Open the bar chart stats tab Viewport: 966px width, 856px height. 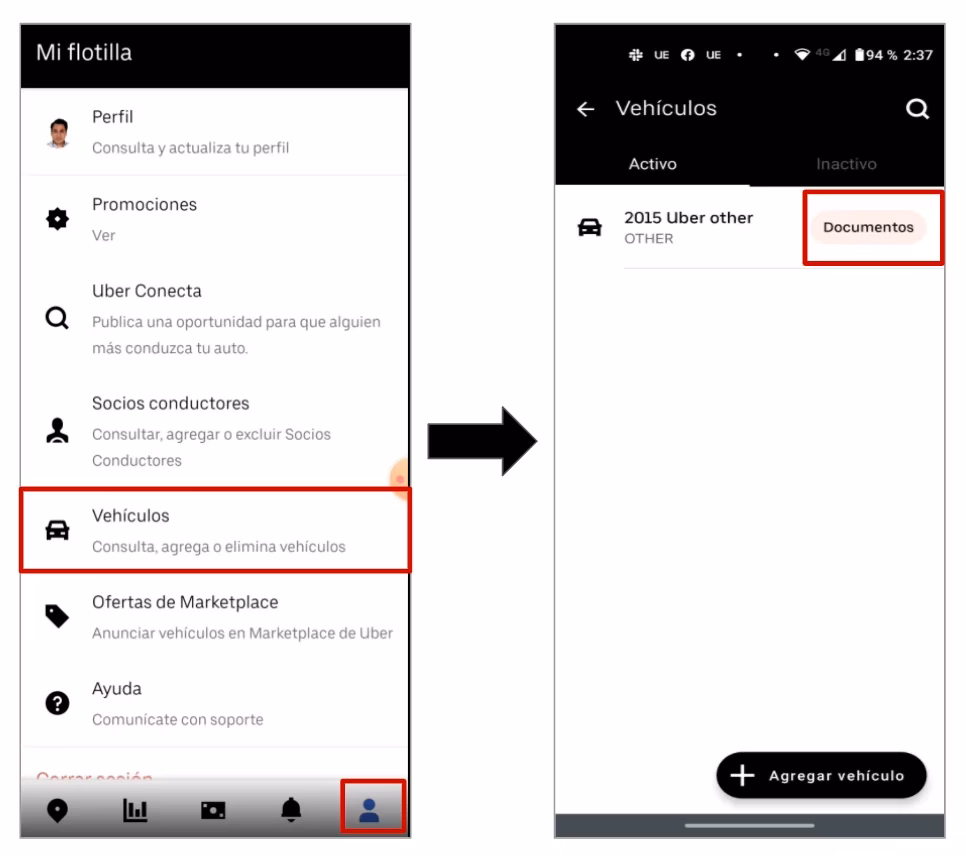135,810
